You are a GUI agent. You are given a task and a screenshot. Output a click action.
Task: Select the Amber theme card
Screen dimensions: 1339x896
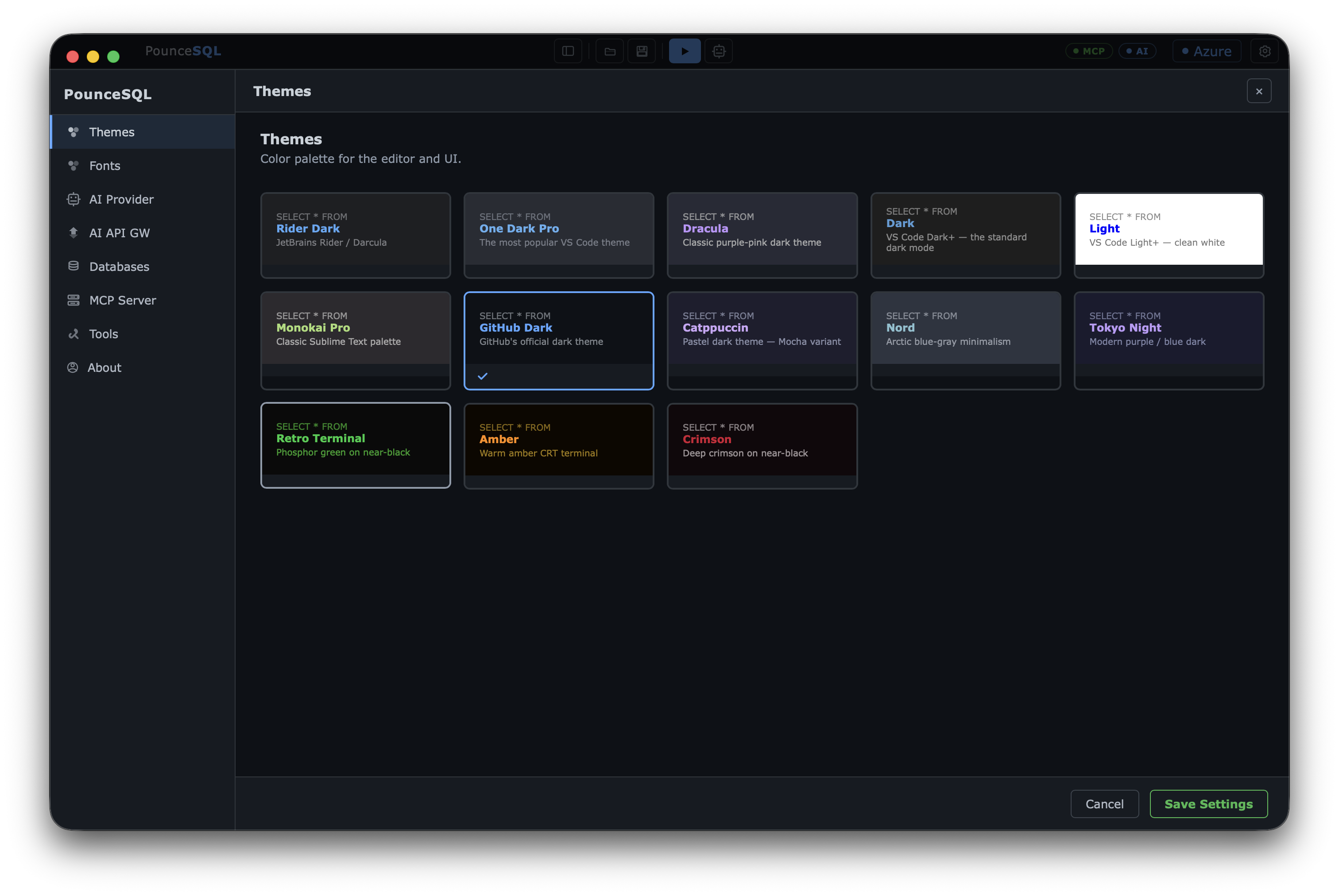click(x=558, y=446)
